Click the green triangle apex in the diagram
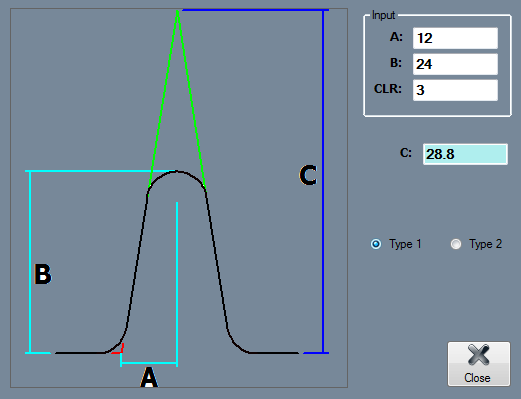The width and height of the screenshot is (521, 399). click(177, 12)
